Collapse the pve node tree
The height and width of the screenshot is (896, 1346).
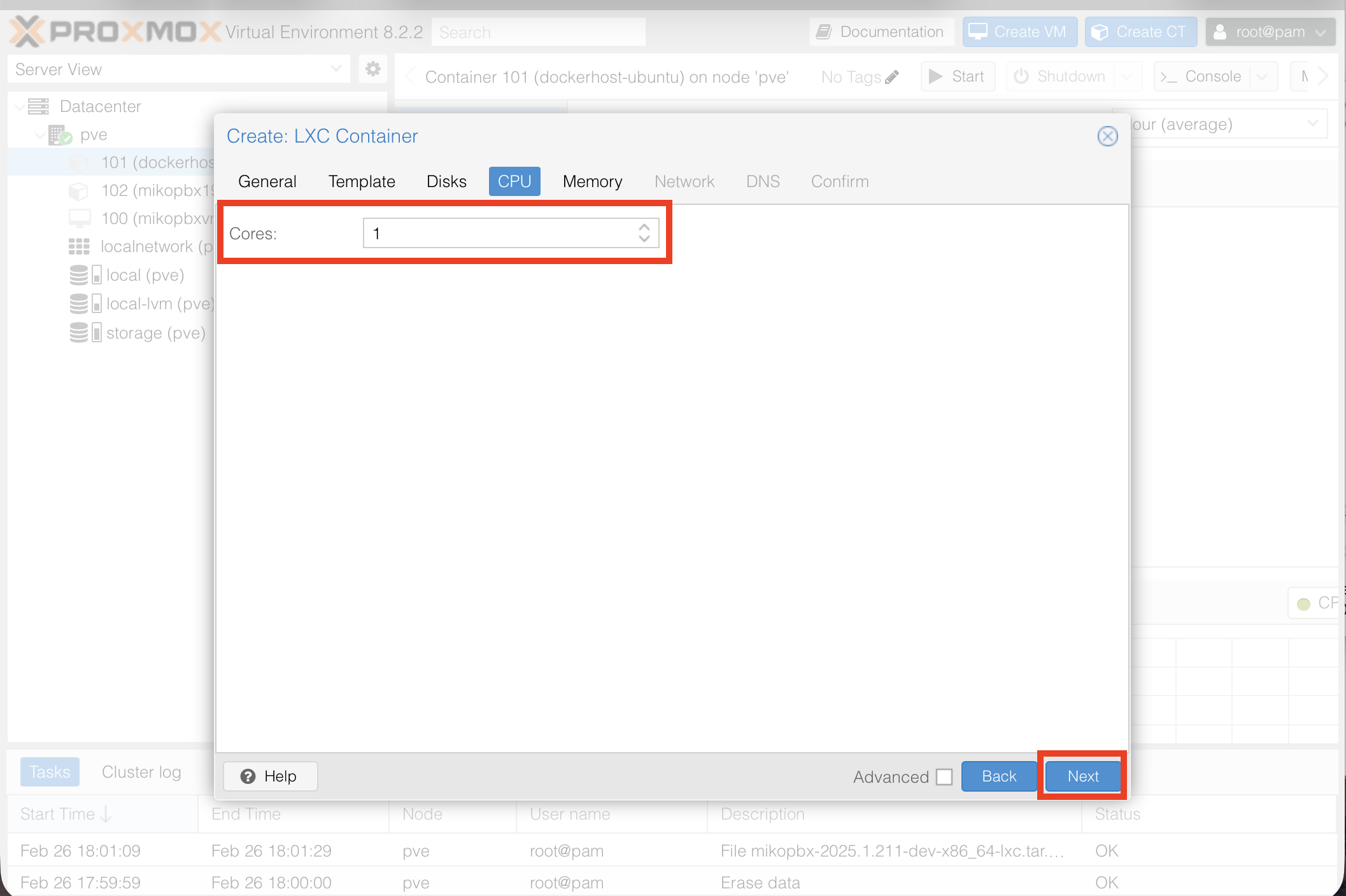click(x=39, y=135)
